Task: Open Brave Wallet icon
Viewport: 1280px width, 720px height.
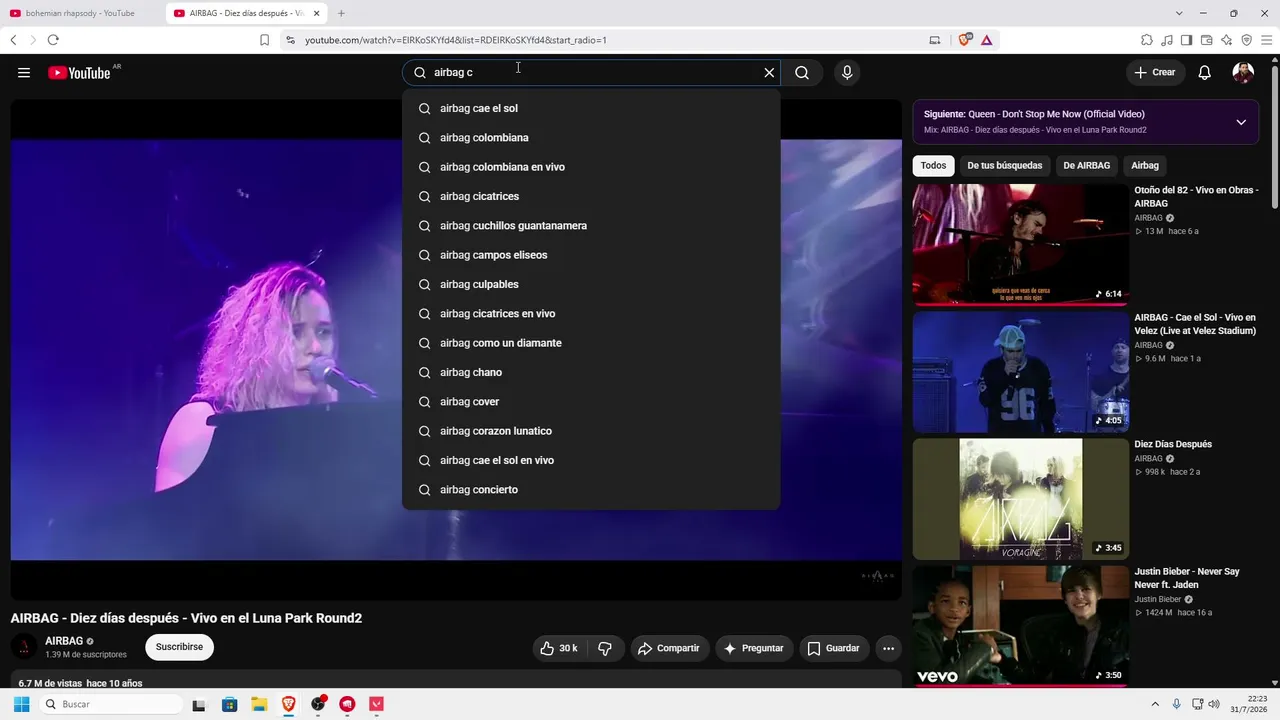Action: coord(1206,40)
